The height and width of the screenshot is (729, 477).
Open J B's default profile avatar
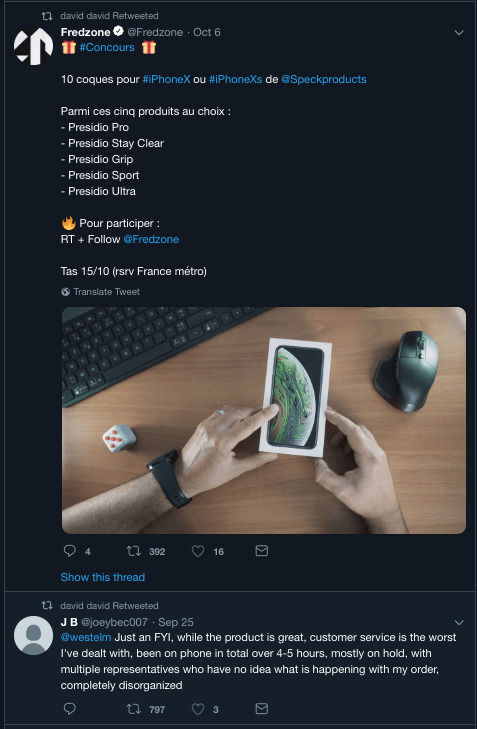pos(33,635)
